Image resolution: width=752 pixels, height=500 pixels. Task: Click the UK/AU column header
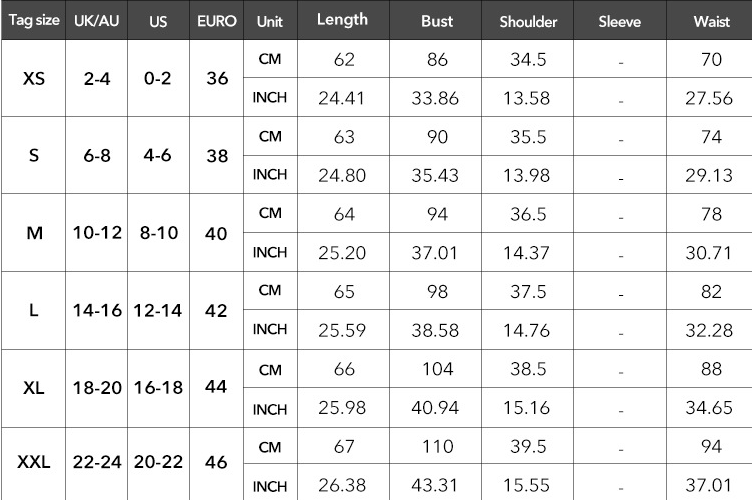[x=97, y=21]
